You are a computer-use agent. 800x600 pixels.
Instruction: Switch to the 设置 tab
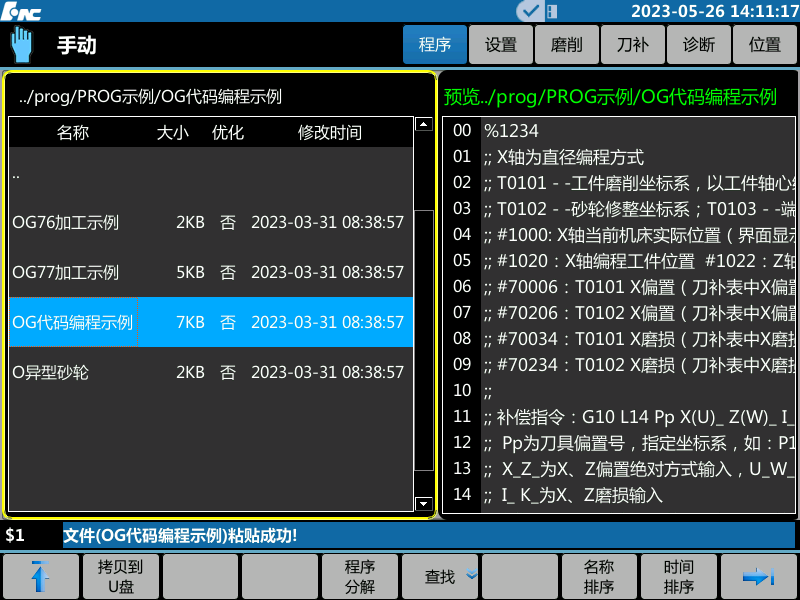point(501,45)
